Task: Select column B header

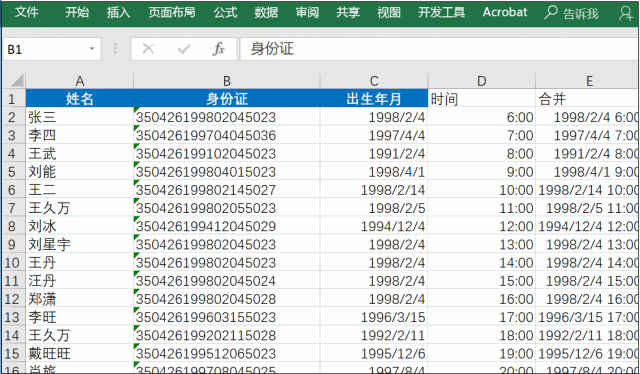Action: point(227,80)
